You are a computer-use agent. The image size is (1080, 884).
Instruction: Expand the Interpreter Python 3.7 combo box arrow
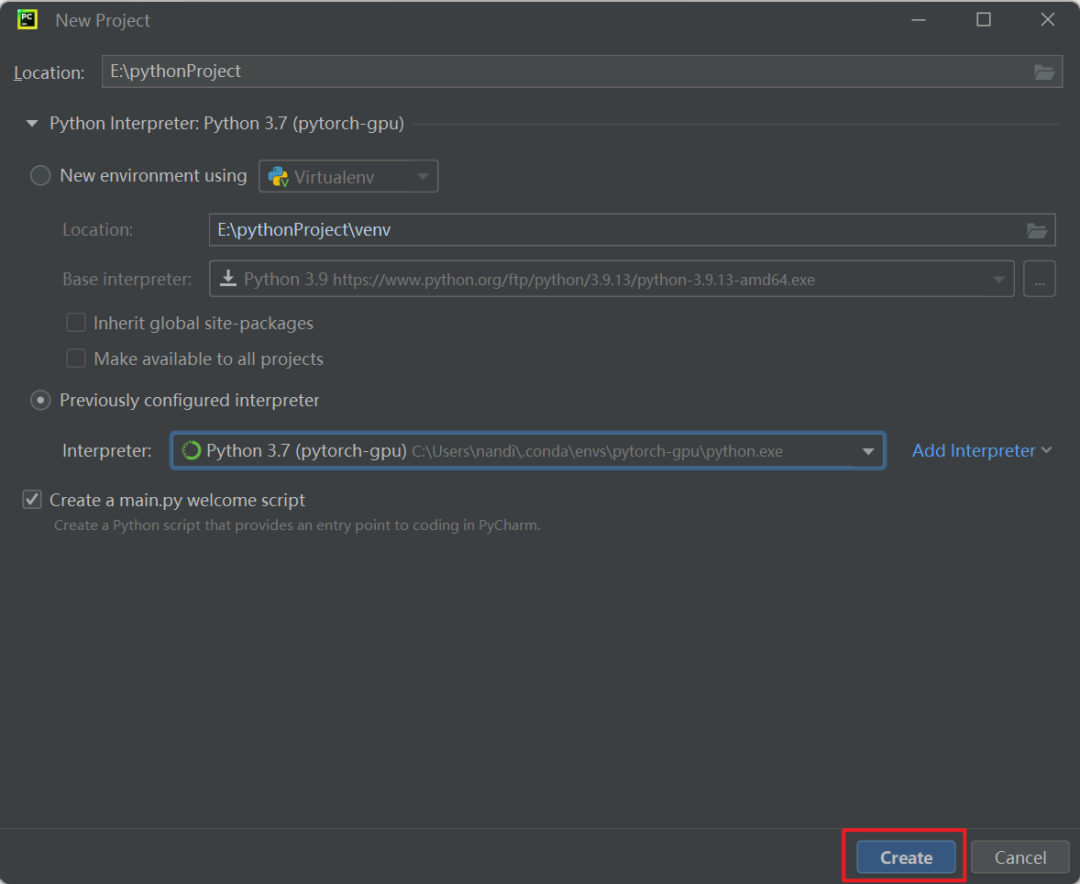(868, 451)
